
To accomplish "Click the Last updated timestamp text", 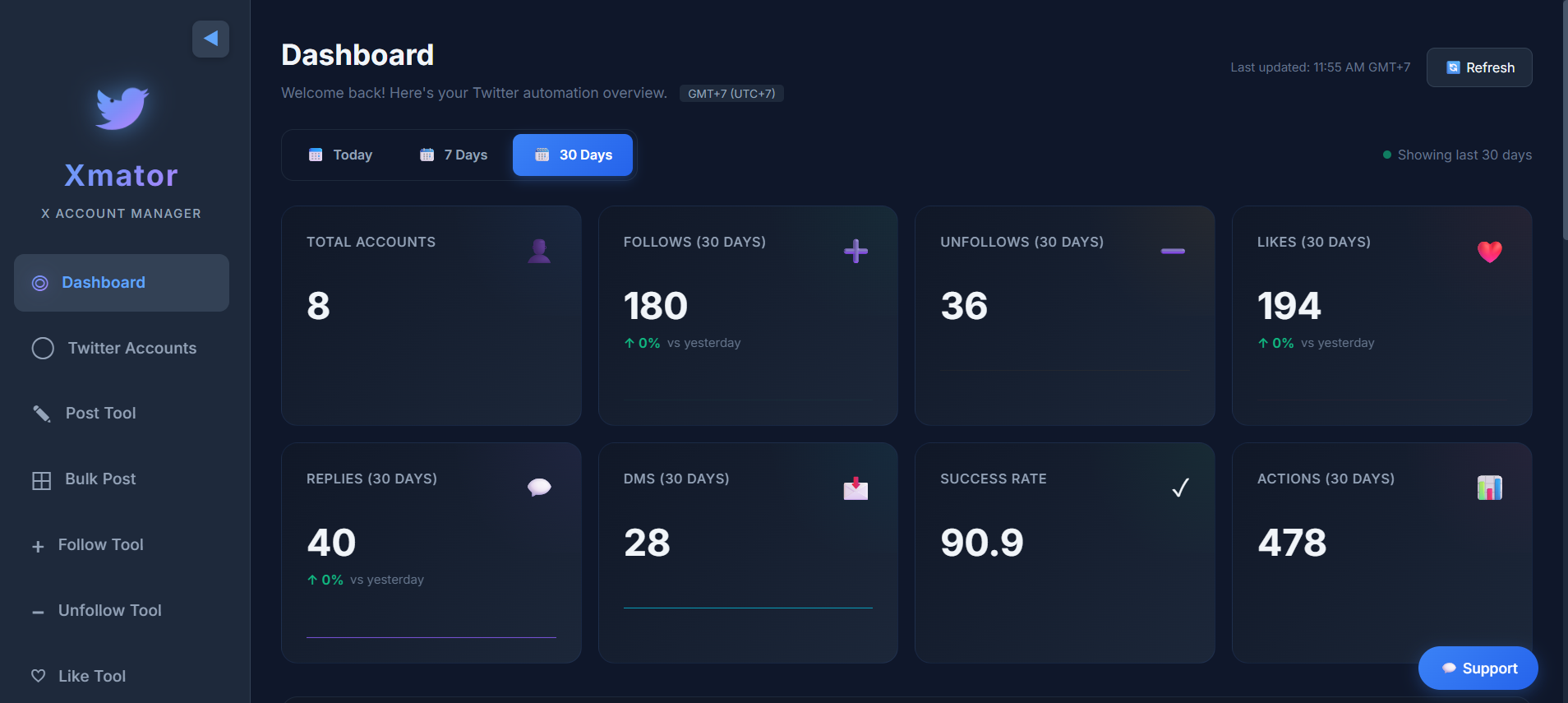I will coord(1320,67).
